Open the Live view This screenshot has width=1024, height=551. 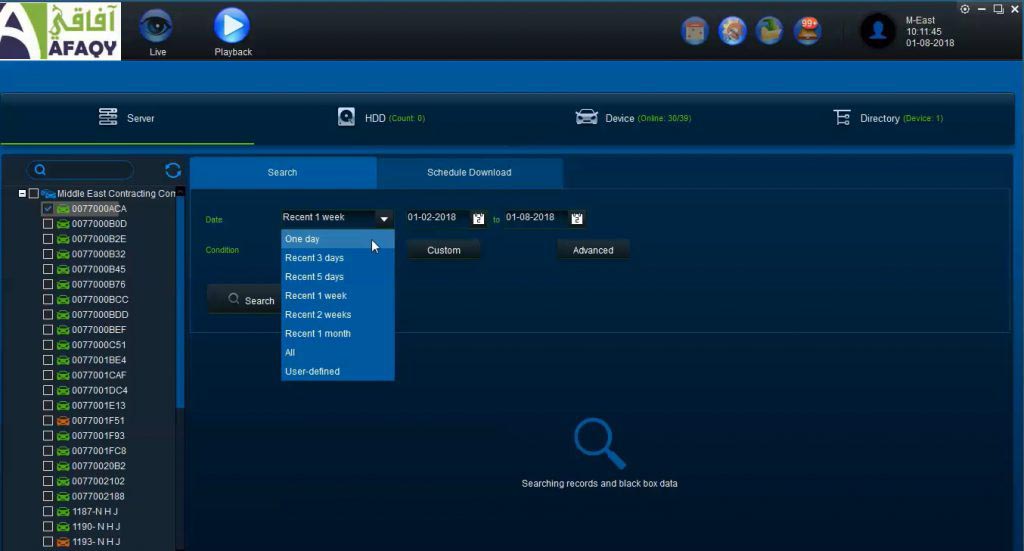pos(156,33)
